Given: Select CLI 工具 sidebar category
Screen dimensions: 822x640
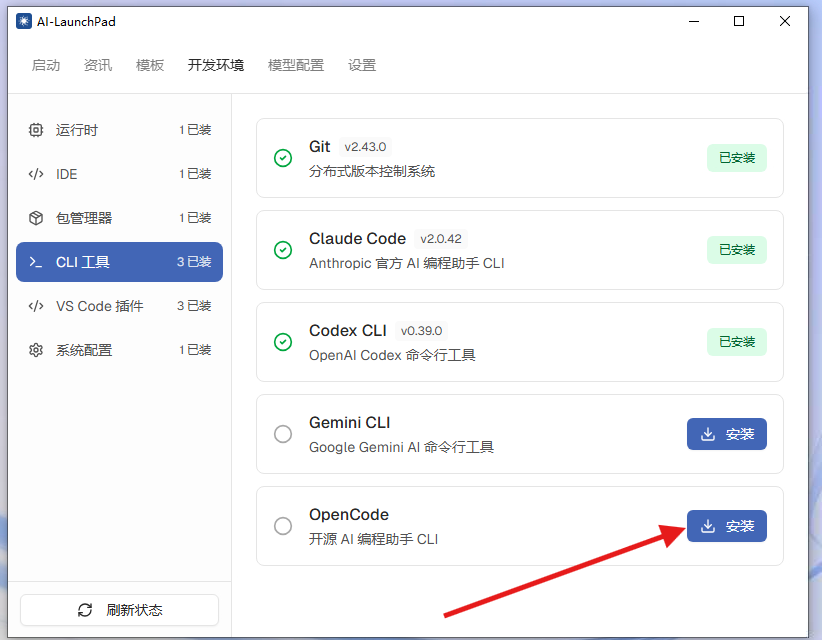Looking at the screenshot, I should click(120, 262).
